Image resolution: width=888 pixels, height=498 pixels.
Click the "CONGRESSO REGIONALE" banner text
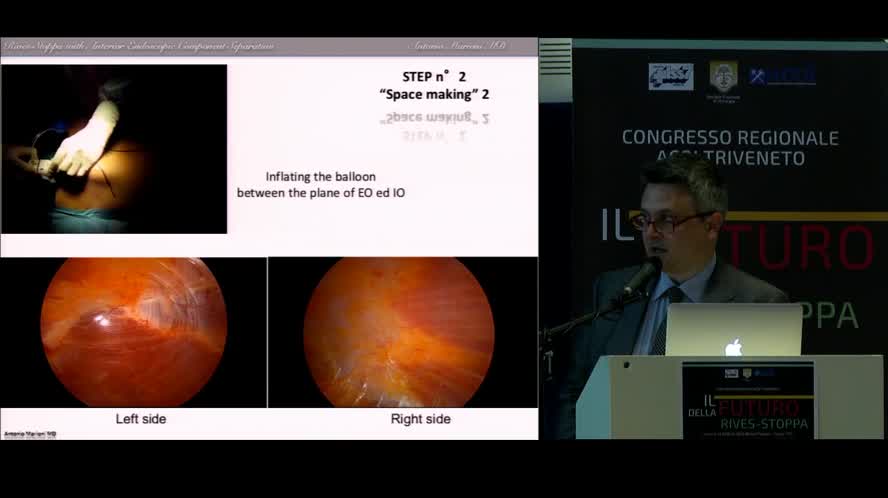coord(730,138)
